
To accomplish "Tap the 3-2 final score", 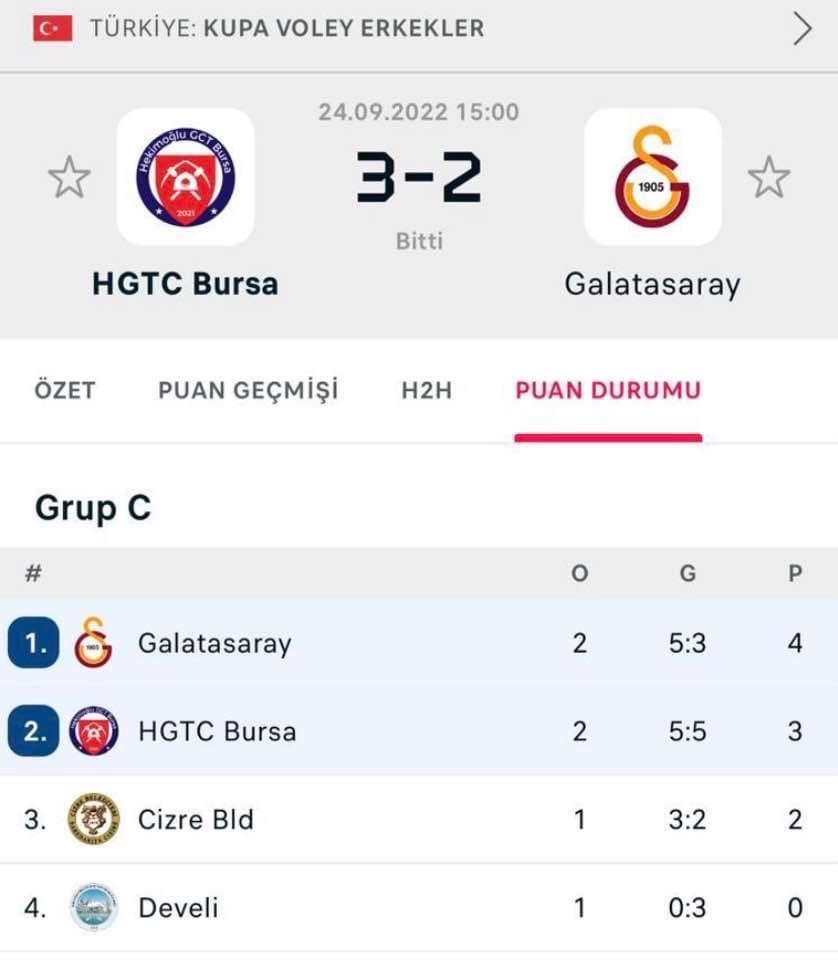I will point(419,177).
